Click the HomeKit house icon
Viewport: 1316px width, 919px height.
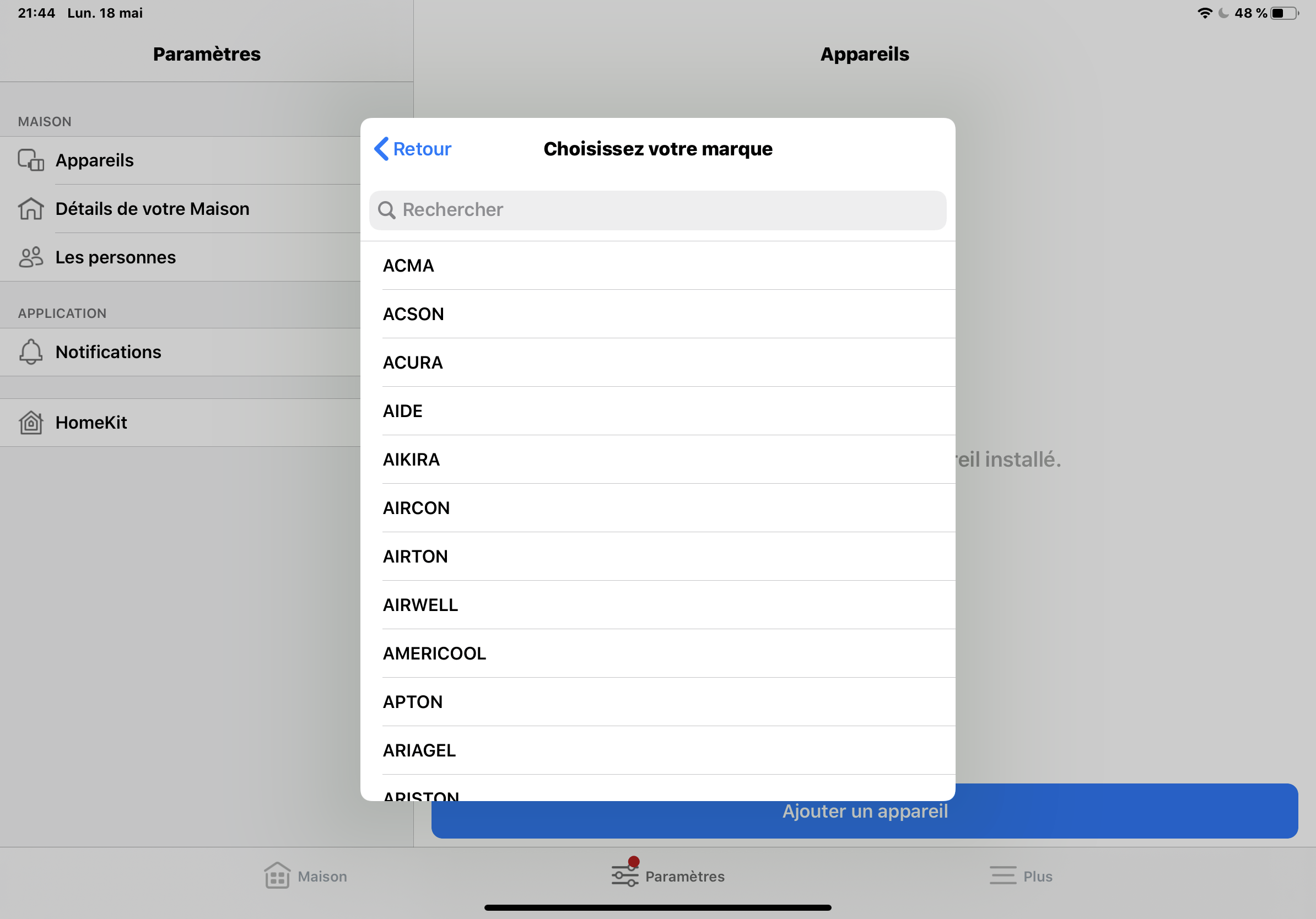pos(31,423)
